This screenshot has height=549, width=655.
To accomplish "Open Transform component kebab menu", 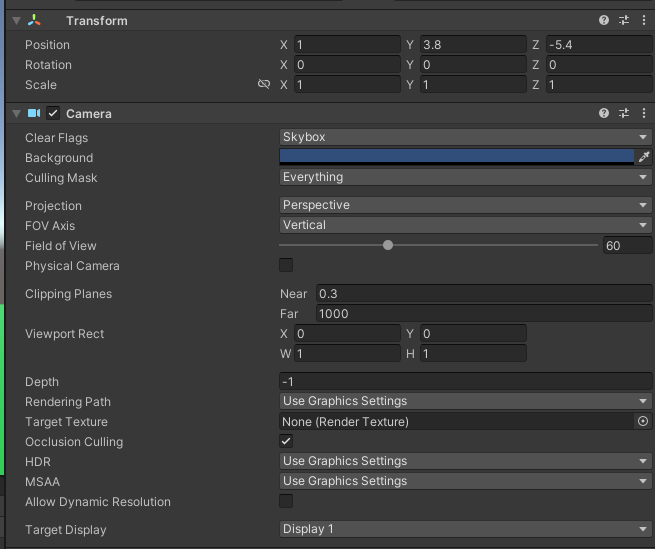I will tap(644, 20).
